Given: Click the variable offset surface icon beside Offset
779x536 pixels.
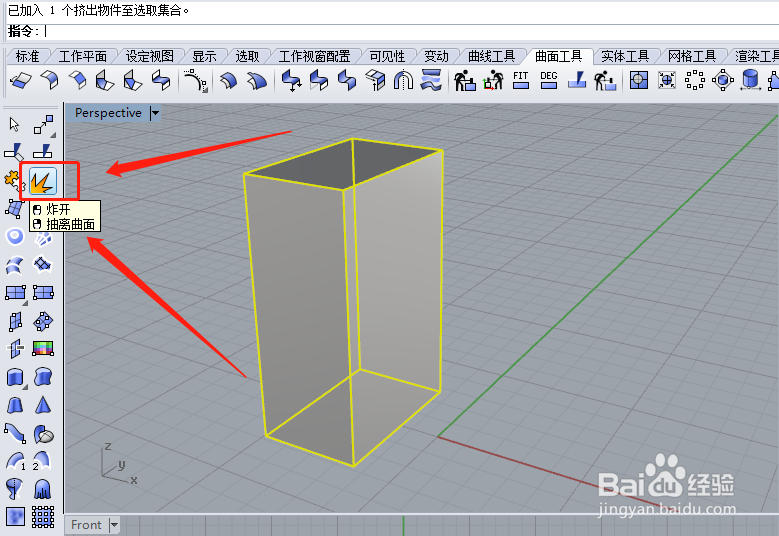Looking at the screenshot, I should pyautogui.click(x=257, y=80).
